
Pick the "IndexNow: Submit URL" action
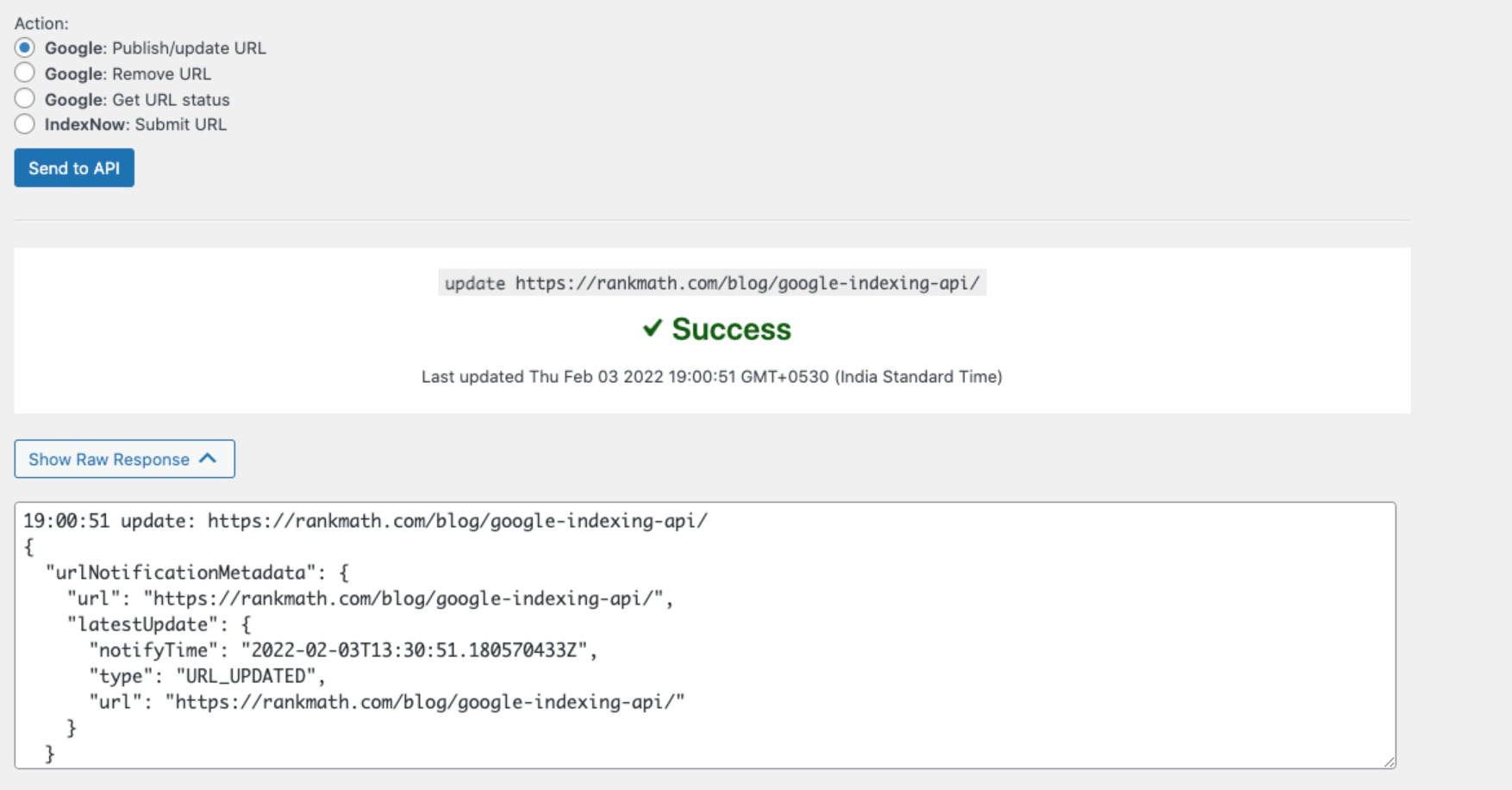[24, 123]
